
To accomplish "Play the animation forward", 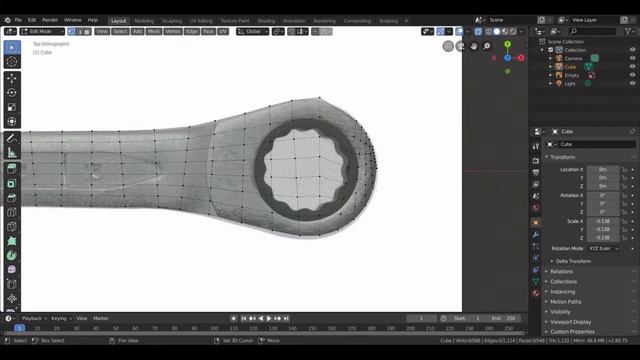I will 269,318.
